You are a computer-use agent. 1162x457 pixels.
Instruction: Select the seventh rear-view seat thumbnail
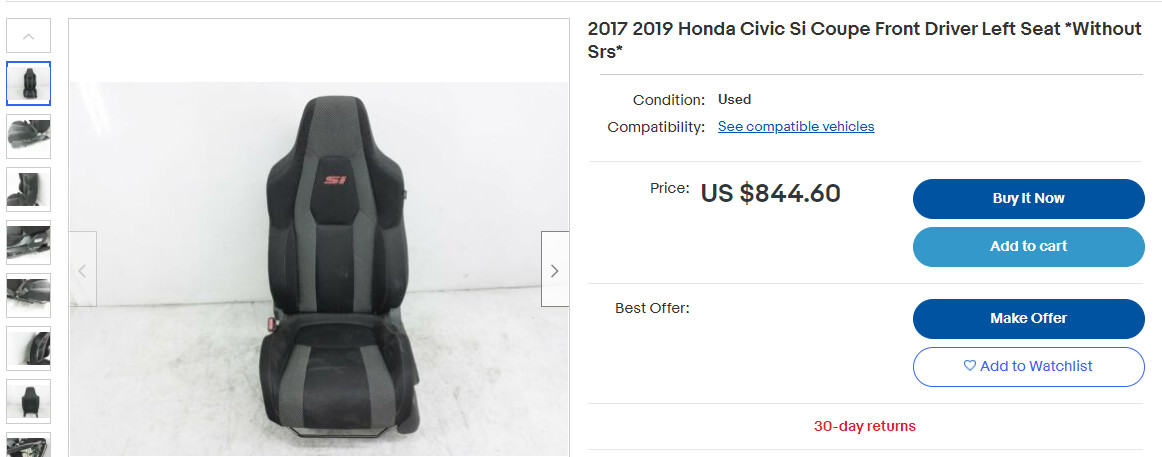click(x=29, y=401)
